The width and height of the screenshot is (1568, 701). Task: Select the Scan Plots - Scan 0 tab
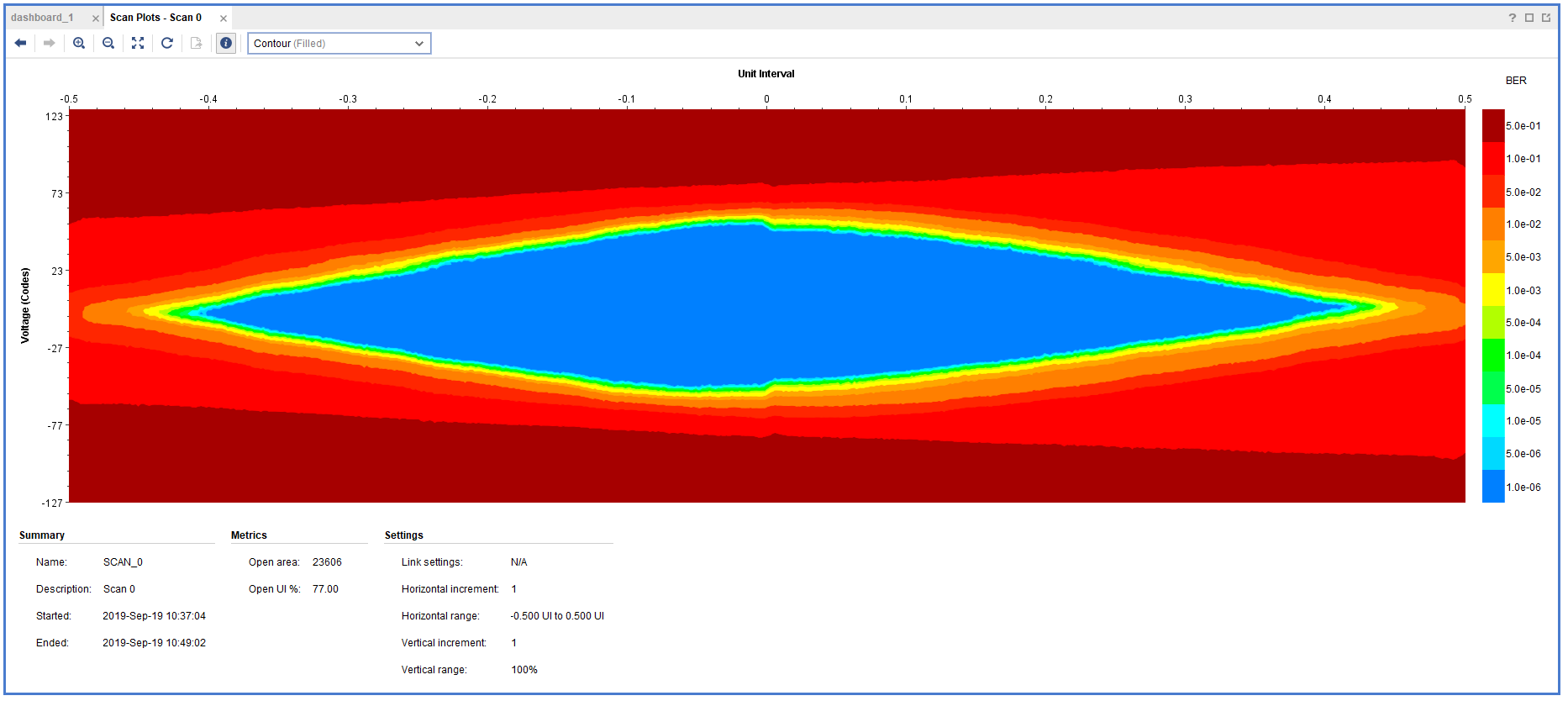155,18
